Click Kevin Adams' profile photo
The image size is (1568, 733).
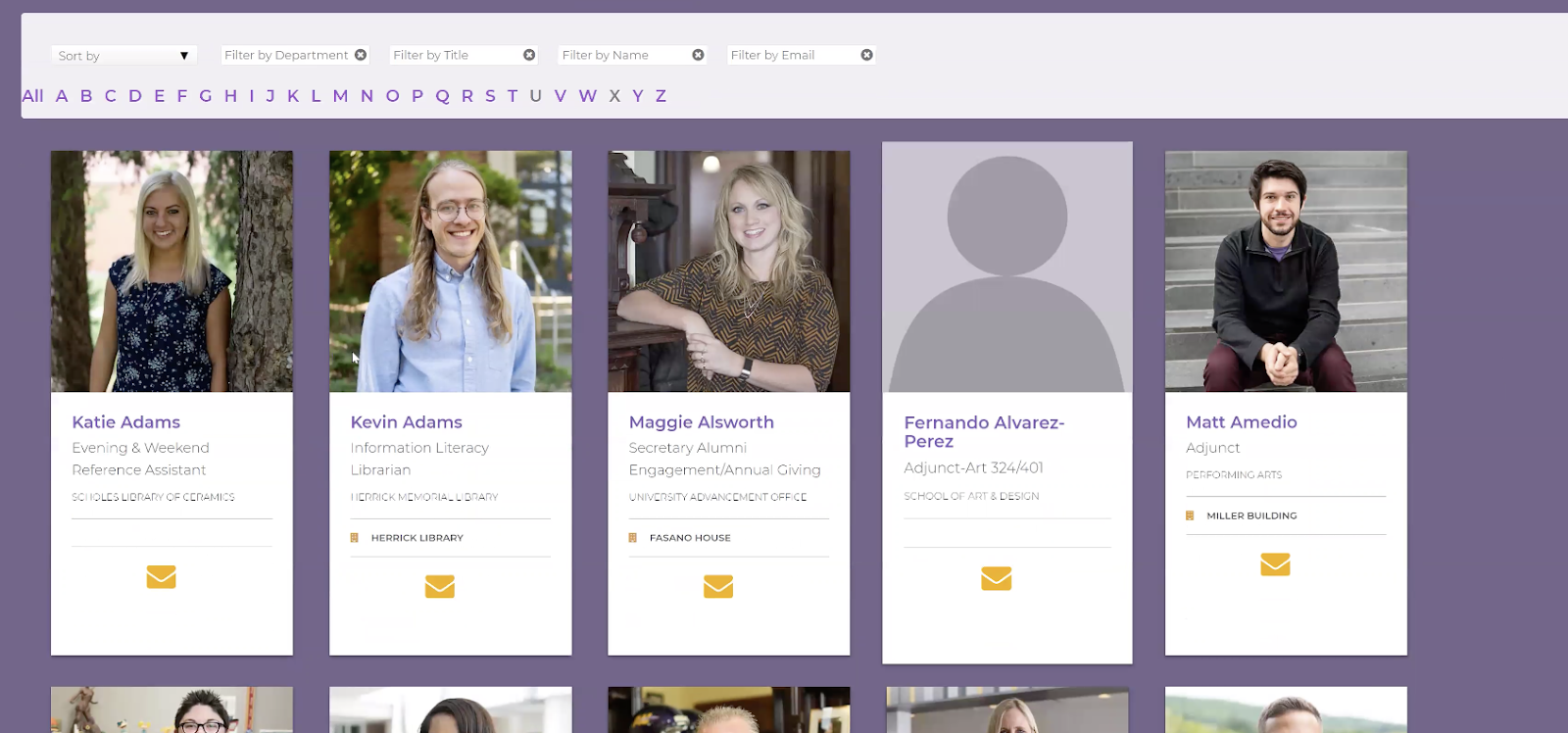pyautogui.click(x=450, y=271)
